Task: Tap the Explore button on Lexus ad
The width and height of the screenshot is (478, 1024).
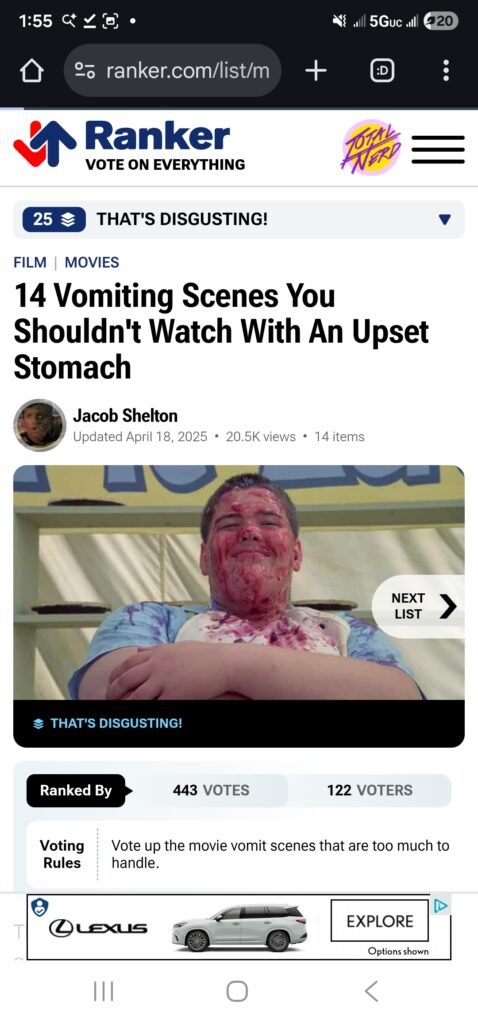Action: pyautogui.click(x=379, y=921)
